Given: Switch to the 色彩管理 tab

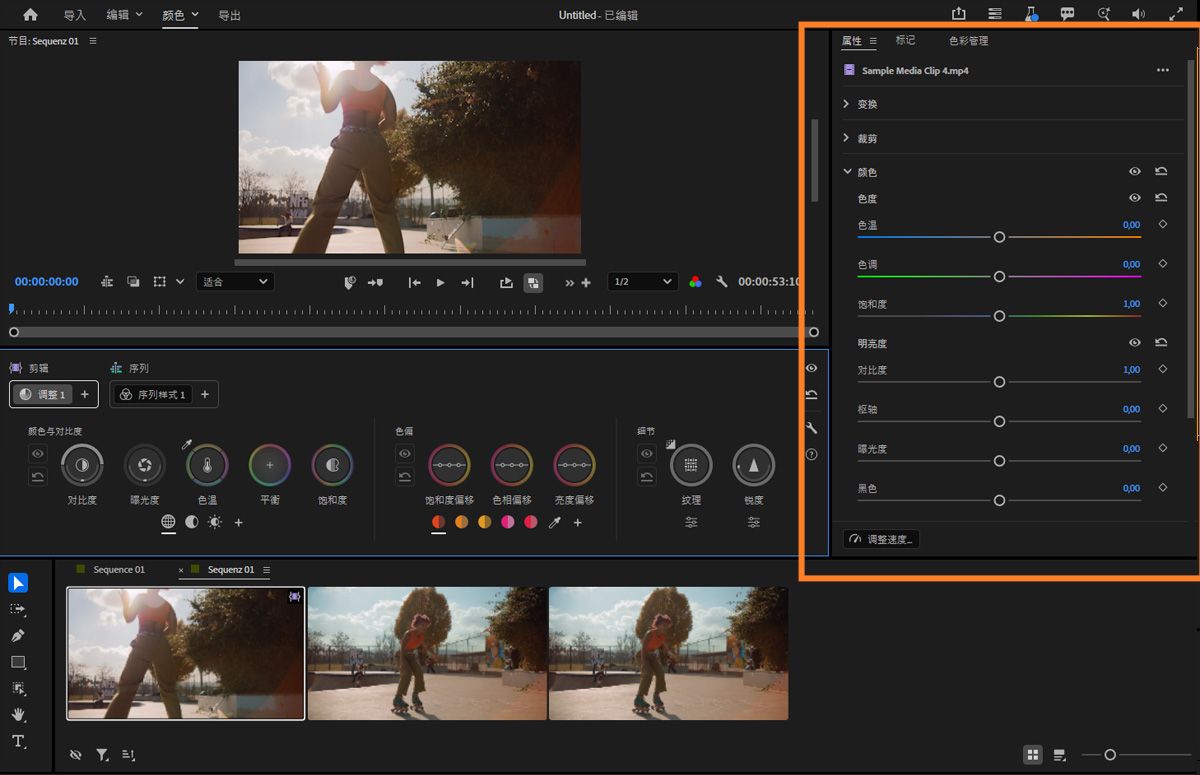Looking at the screenshot, I should (x=968, y=41).
